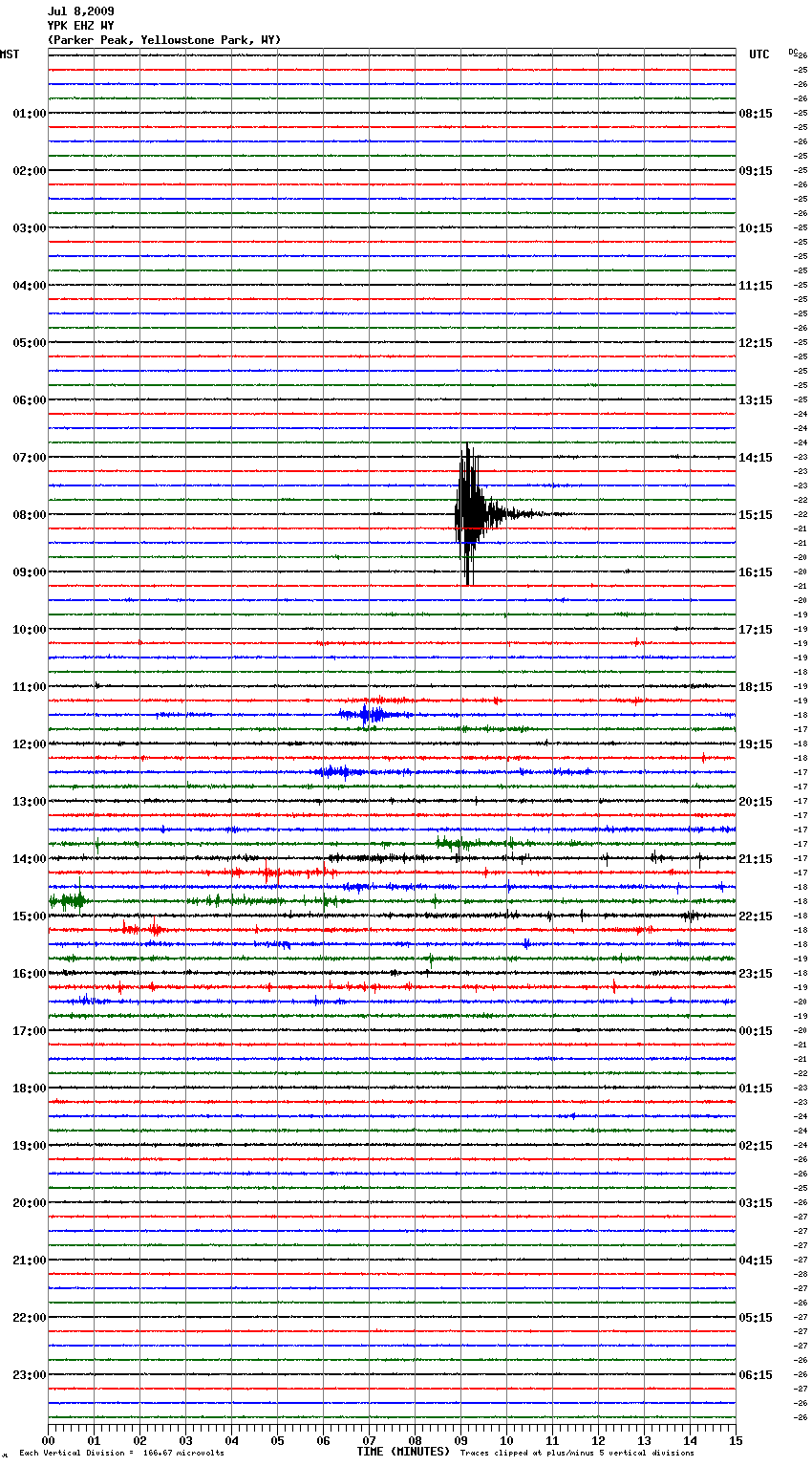The width and height of the screenshot is (812, 1466).
Task: Click the 09:15 UTC time label
Action: (x=756, y=171)
